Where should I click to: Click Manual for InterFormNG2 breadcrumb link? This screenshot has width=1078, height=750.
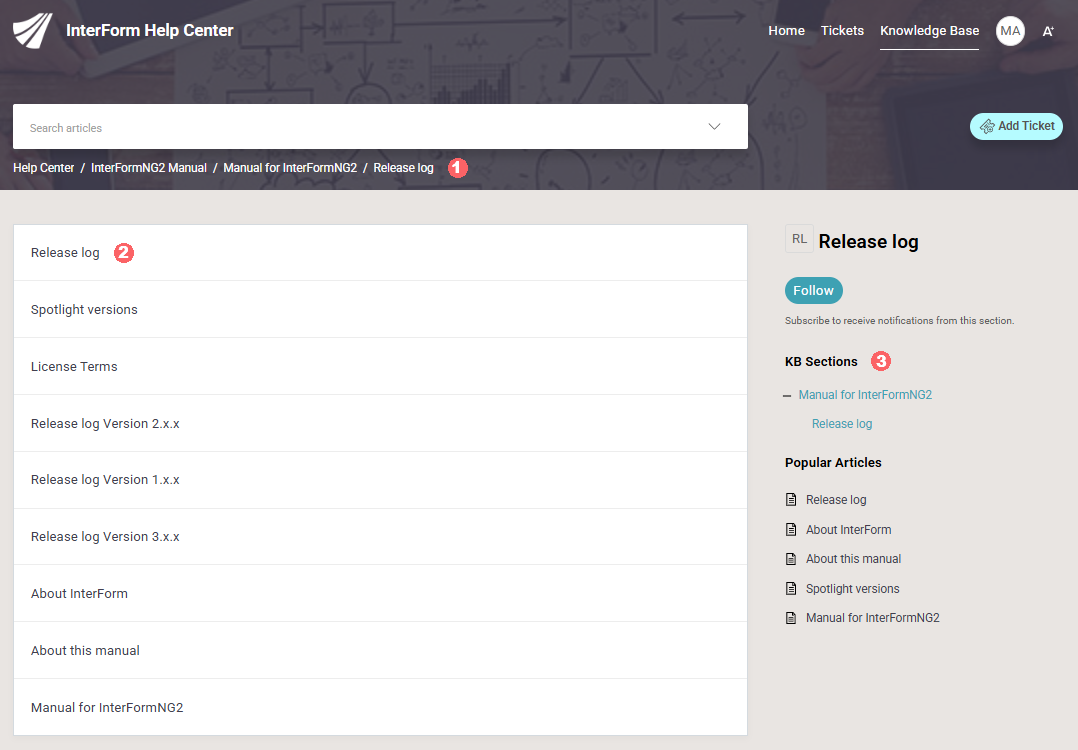click(x=290, y=168)
